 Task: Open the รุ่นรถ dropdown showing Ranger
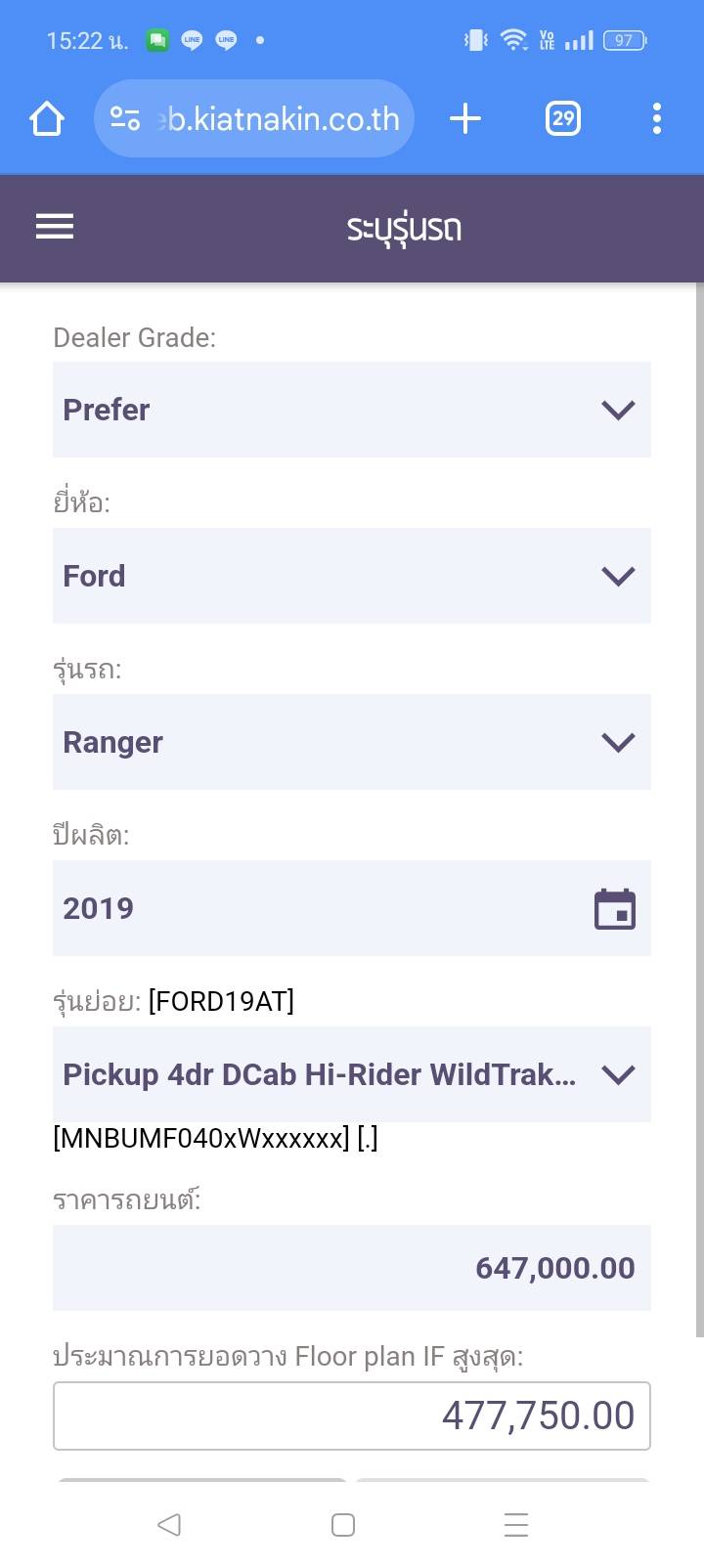352,742
